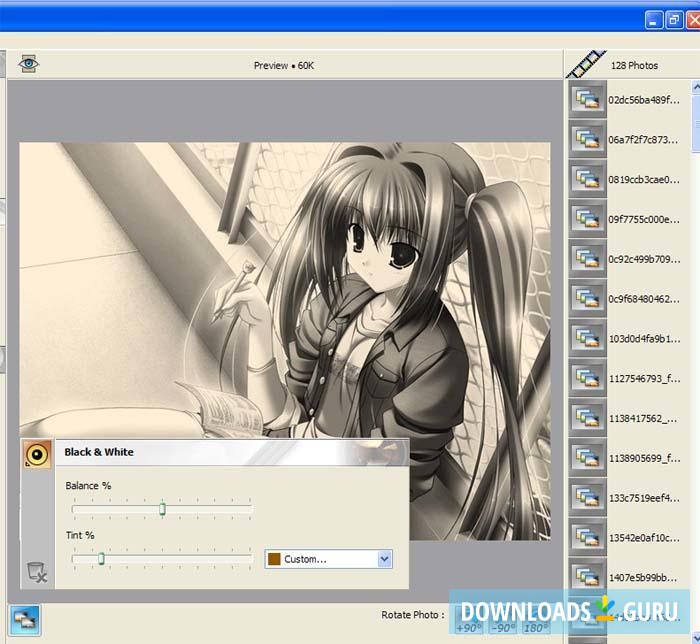Select thumbnail icon for 1127546793_f...
Screen dimensions: 700x644
587,378
